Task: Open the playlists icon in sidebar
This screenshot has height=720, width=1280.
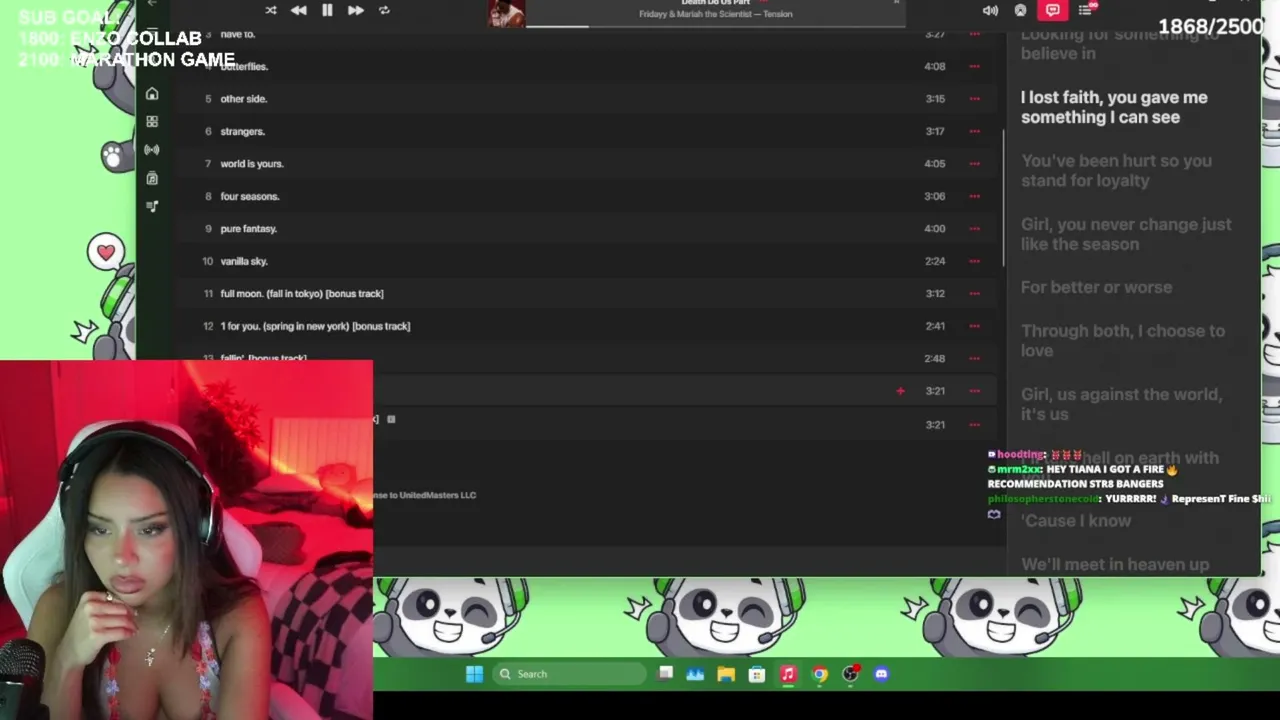Action: [152, 206]
